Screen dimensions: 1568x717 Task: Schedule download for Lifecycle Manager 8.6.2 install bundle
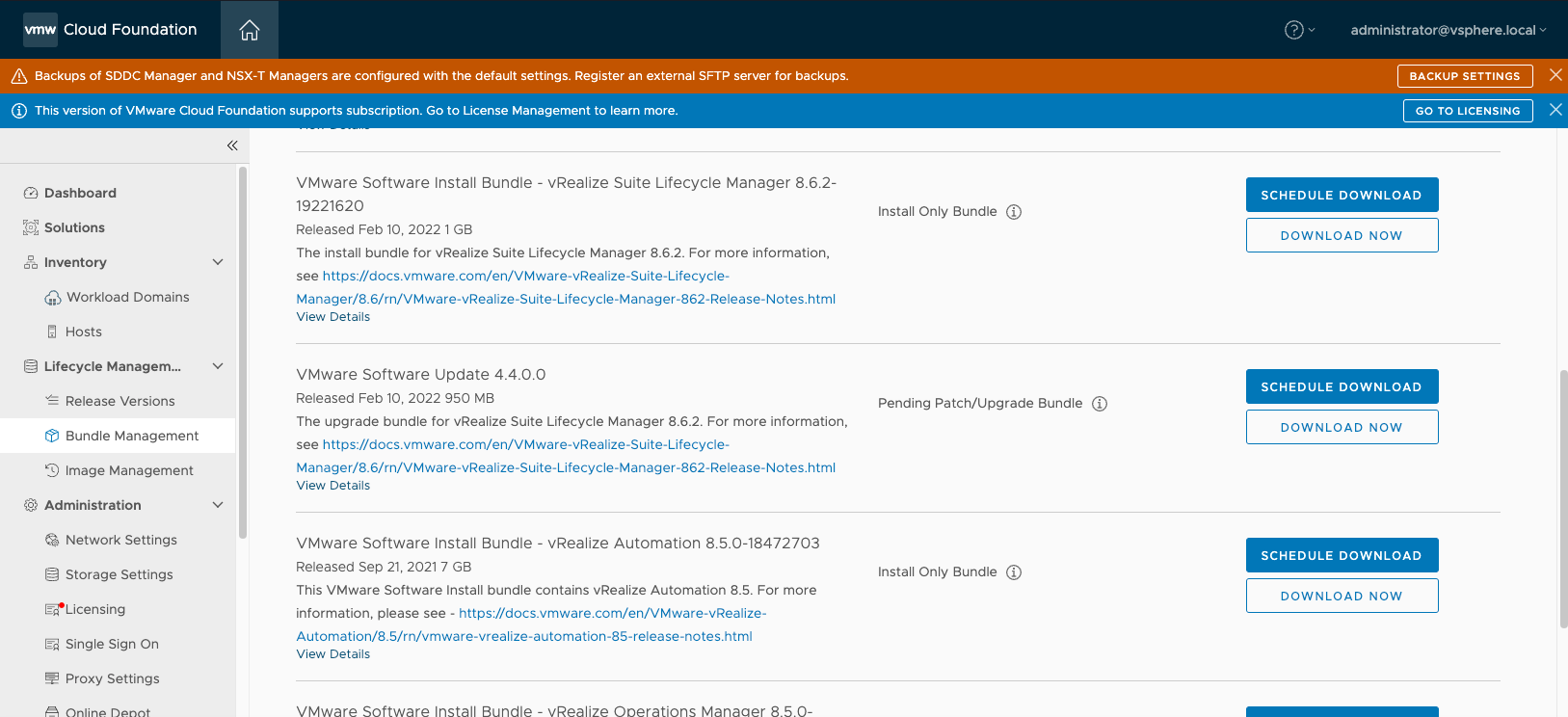1342,195
